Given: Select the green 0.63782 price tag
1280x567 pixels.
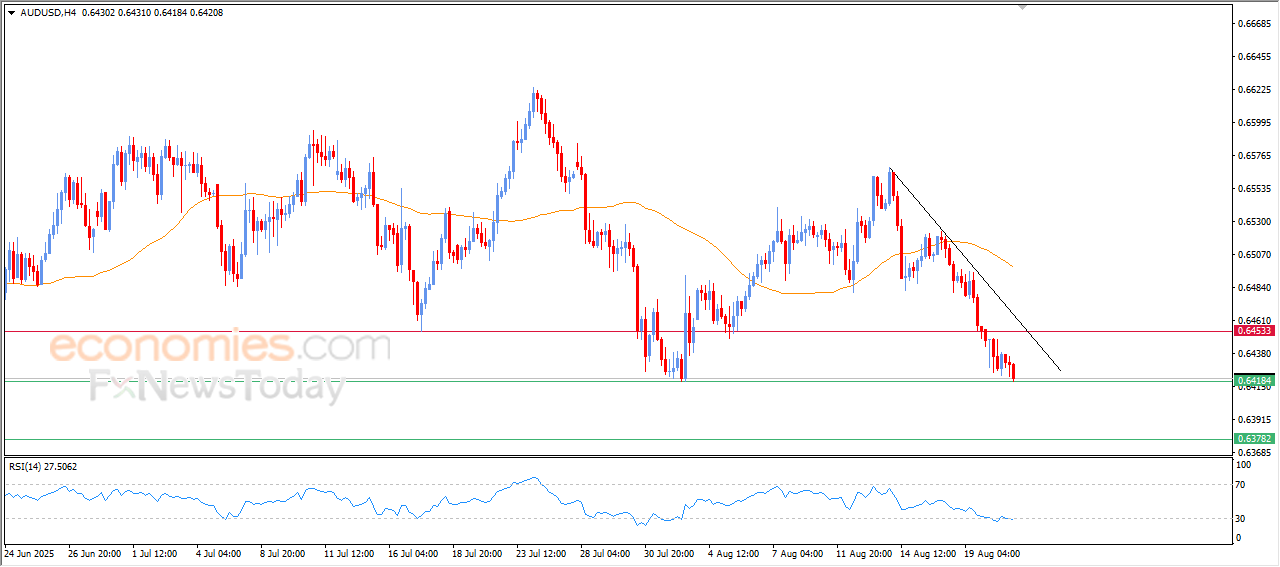Looking at the screenshot, I should pyautogui.click(x=1254, y=438).
